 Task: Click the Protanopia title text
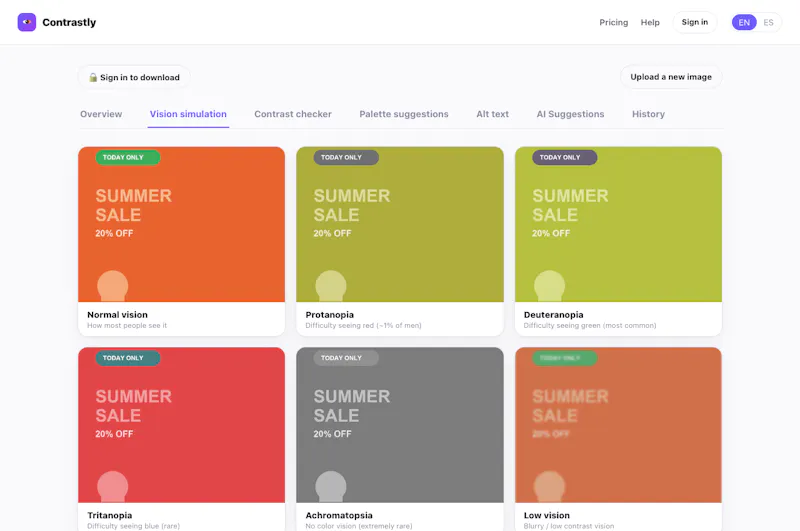pos(330,315)
